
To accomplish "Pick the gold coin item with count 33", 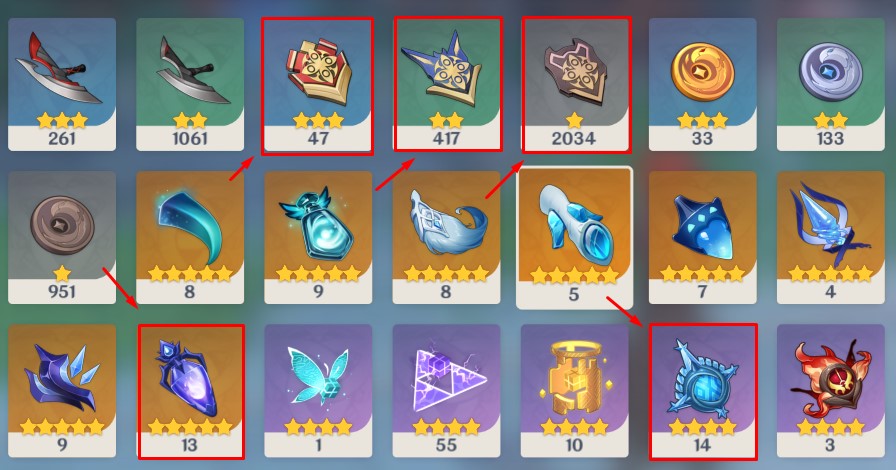I will point(702,85).
